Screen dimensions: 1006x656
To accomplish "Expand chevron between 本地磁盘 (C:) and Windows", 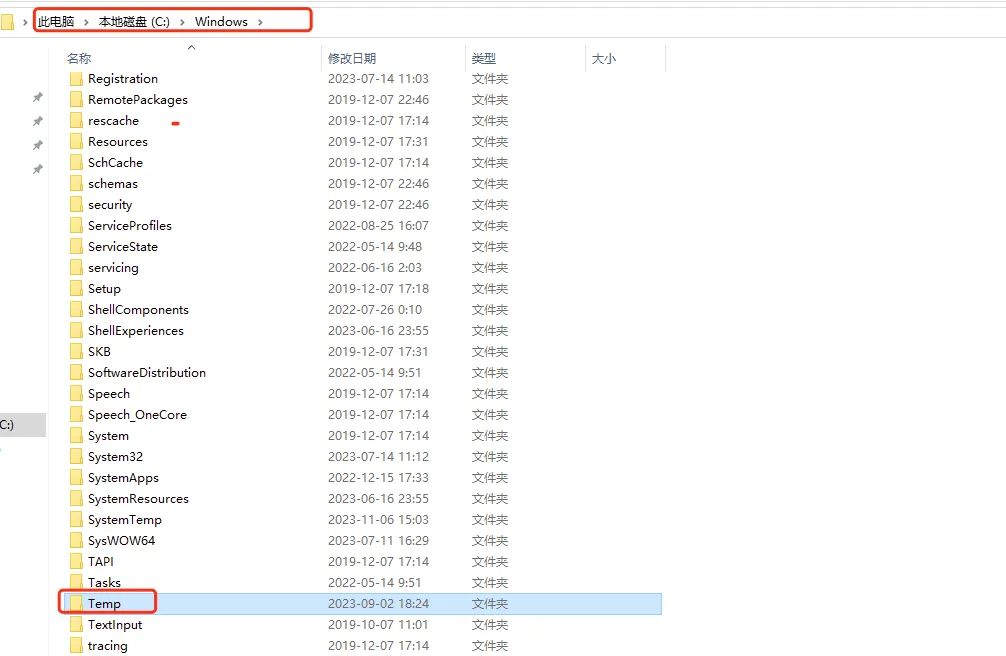I will (184, 21).
